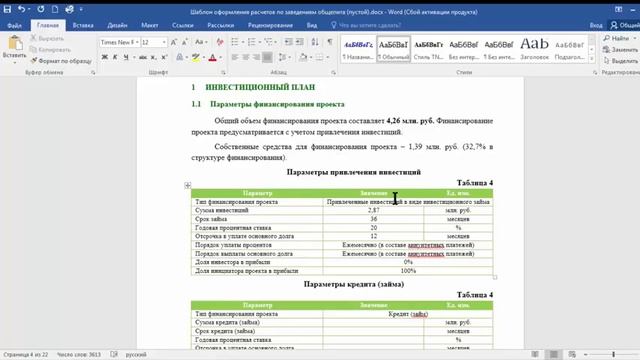Redo the last action
The height and width of the screenshot is (360, 640).
[40, 9]
